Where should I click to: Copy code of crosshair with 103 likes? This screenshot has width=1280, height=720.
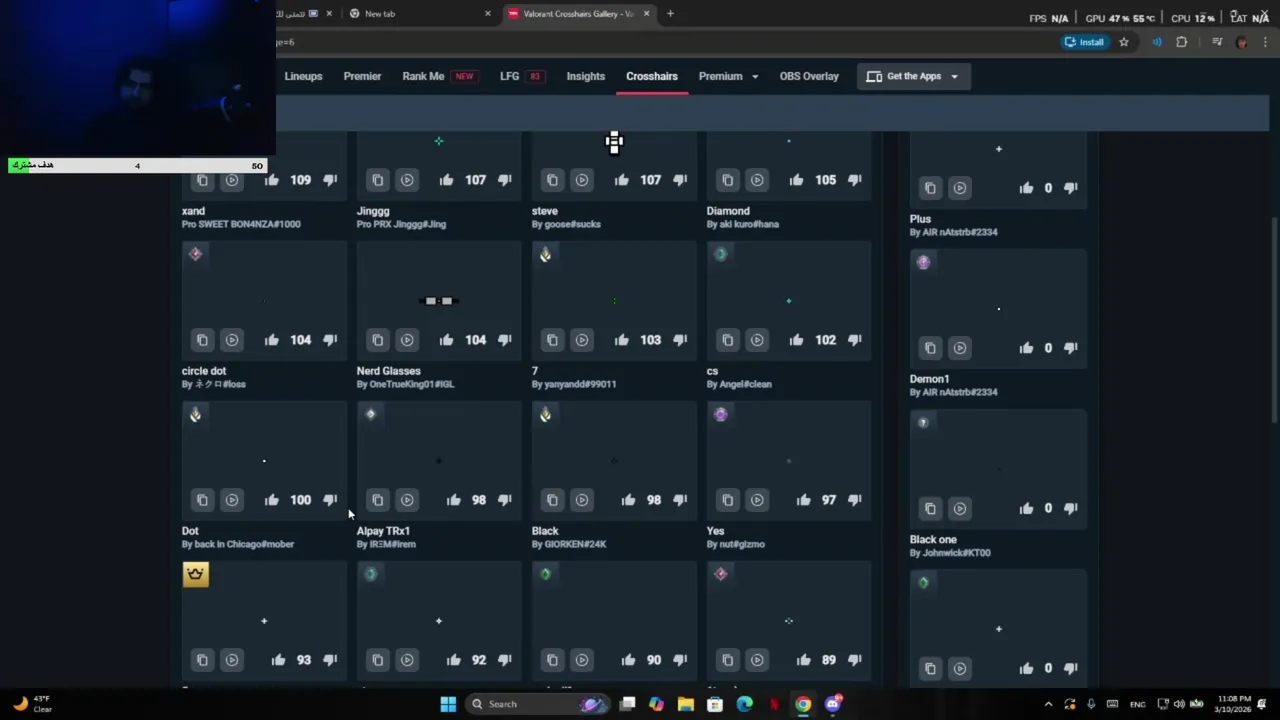(552, 340)
